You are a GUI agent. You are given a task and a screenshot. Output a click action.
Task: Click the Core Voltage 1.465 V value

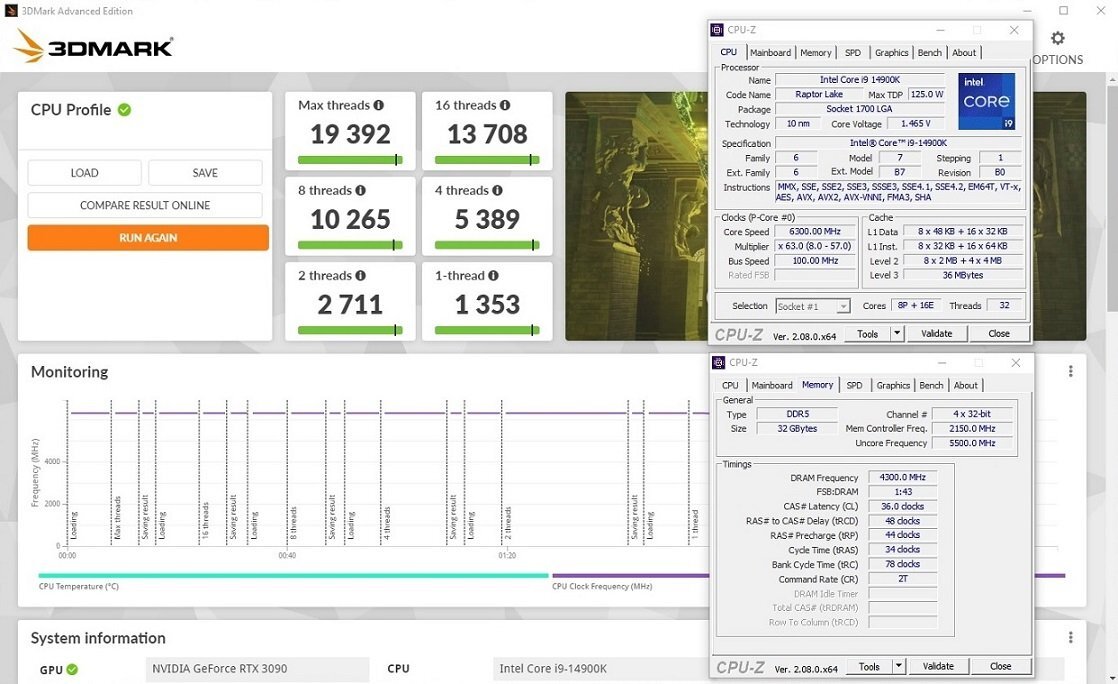click(x=916, y=123)
